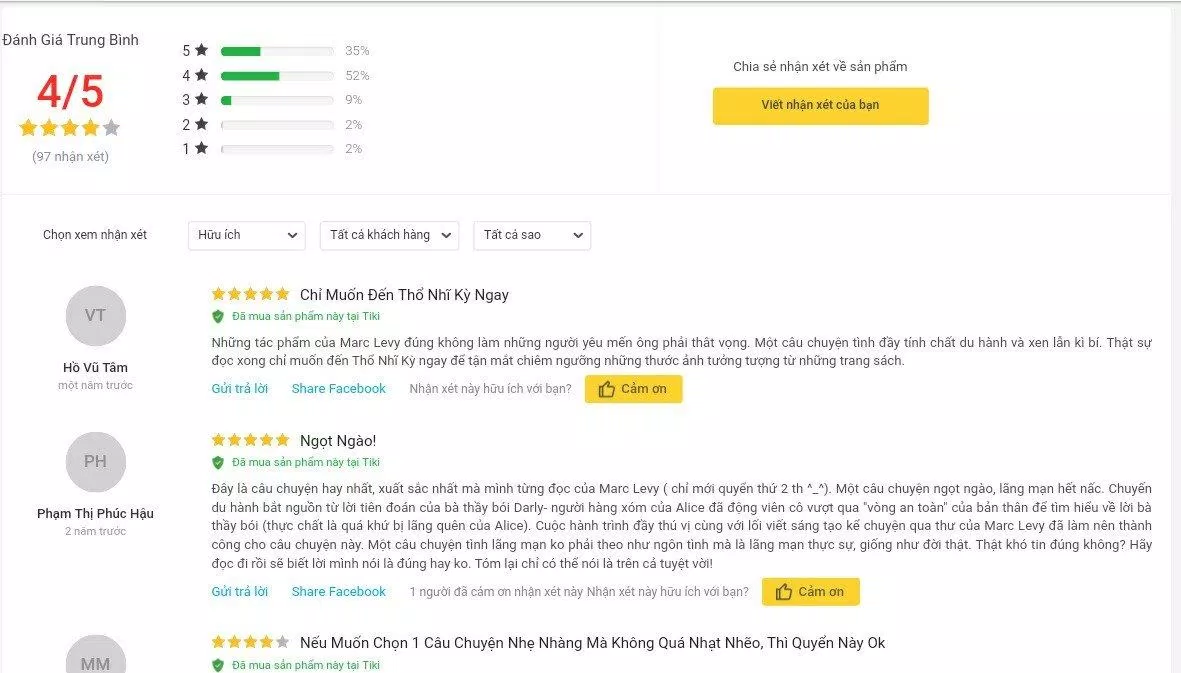Screen dimensions: 1181x673
Task: Click the overall average star rating
Action: pyautogui.click(x=69, y=128)
